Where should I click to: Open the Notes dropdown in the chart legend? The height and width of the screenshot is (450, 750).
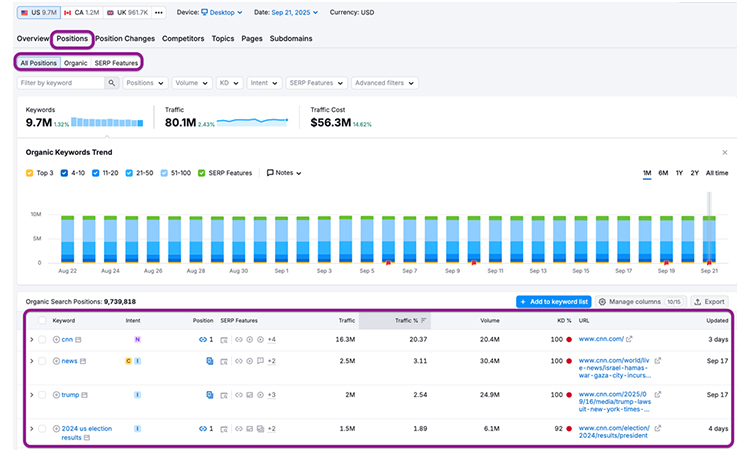tap(284, 173)
